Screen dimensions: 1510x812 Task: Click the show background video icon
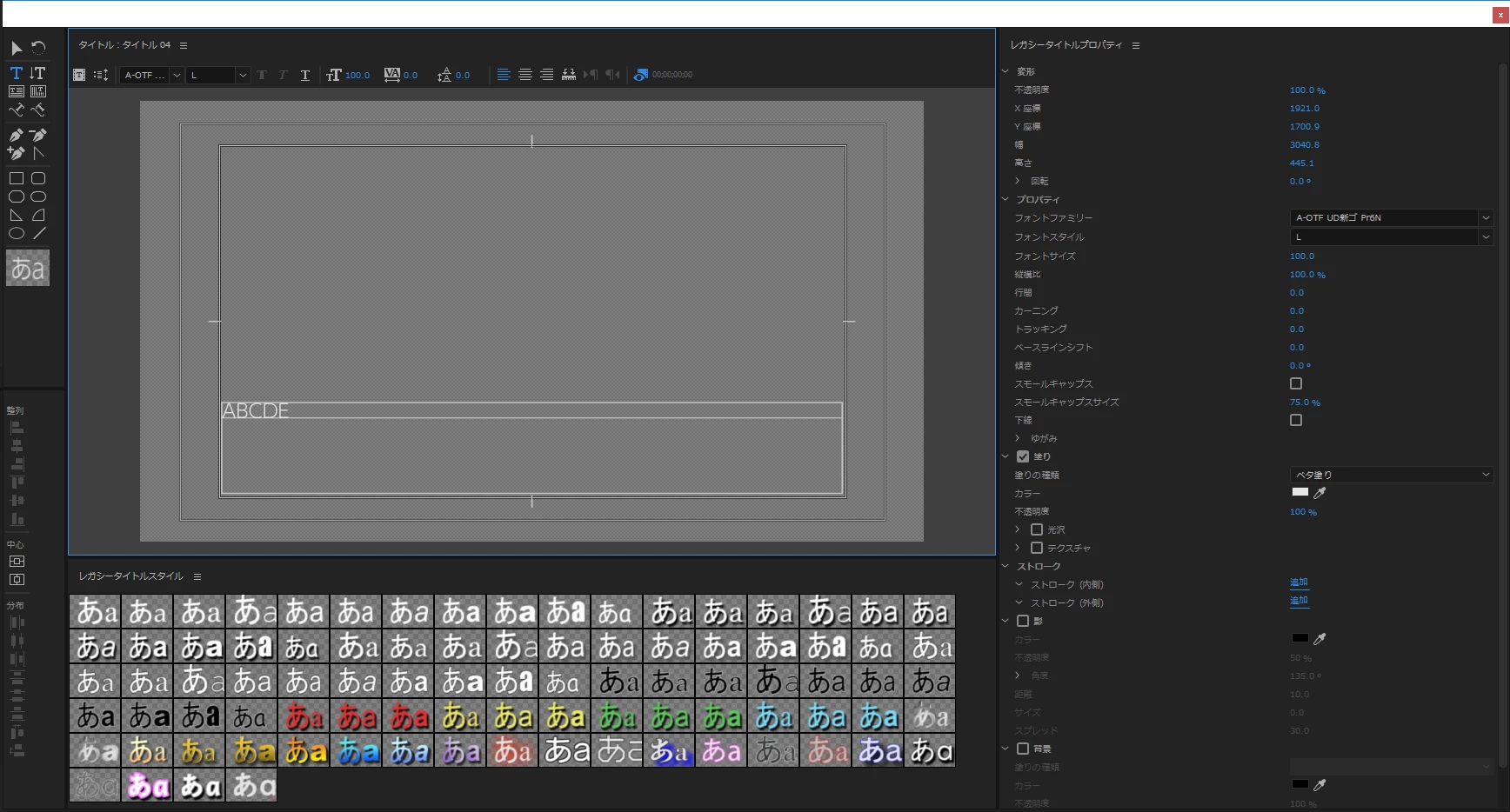click(x=641, y=75)
